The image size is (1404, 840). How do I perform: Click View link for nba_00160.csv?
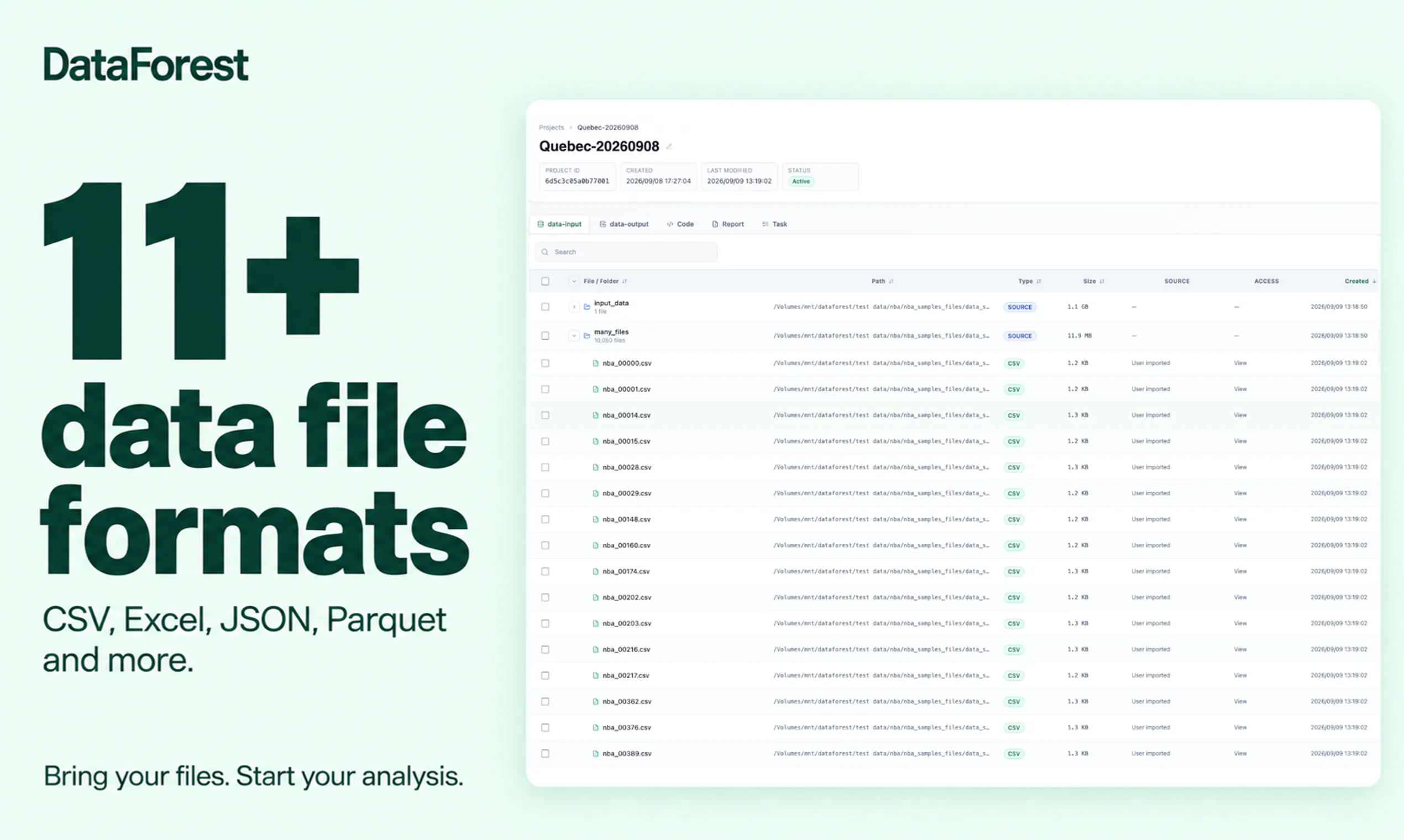(1240, 545)
